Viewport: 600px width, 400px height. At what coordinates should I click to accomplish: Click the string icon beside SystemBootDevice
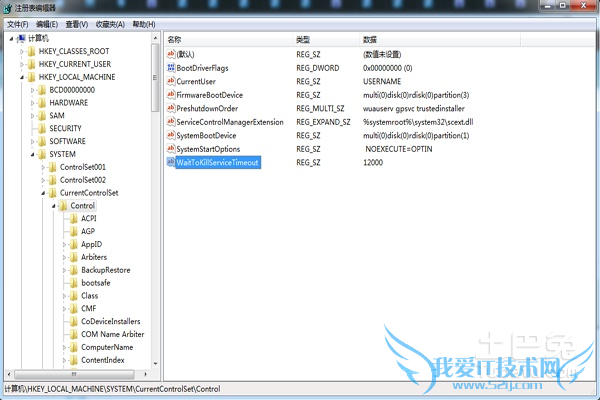(171, 135)
